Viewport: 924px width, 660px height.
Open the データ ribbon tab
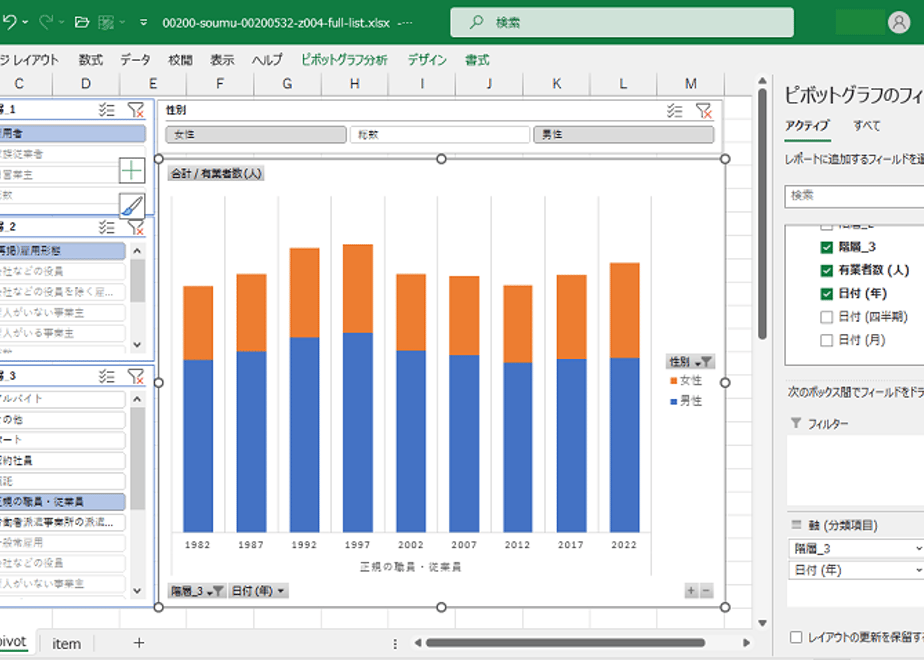[136, 60]
